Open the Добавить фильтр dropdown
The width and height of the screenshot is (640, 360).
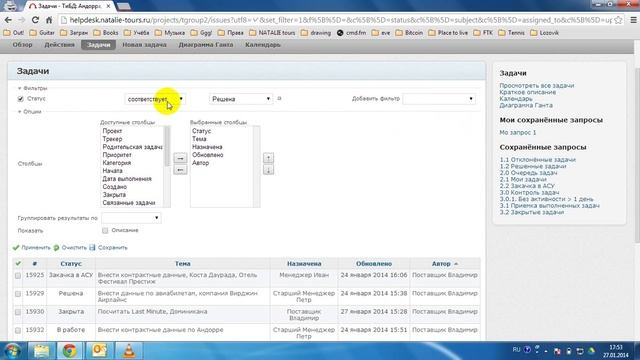(x=439, y=99)
